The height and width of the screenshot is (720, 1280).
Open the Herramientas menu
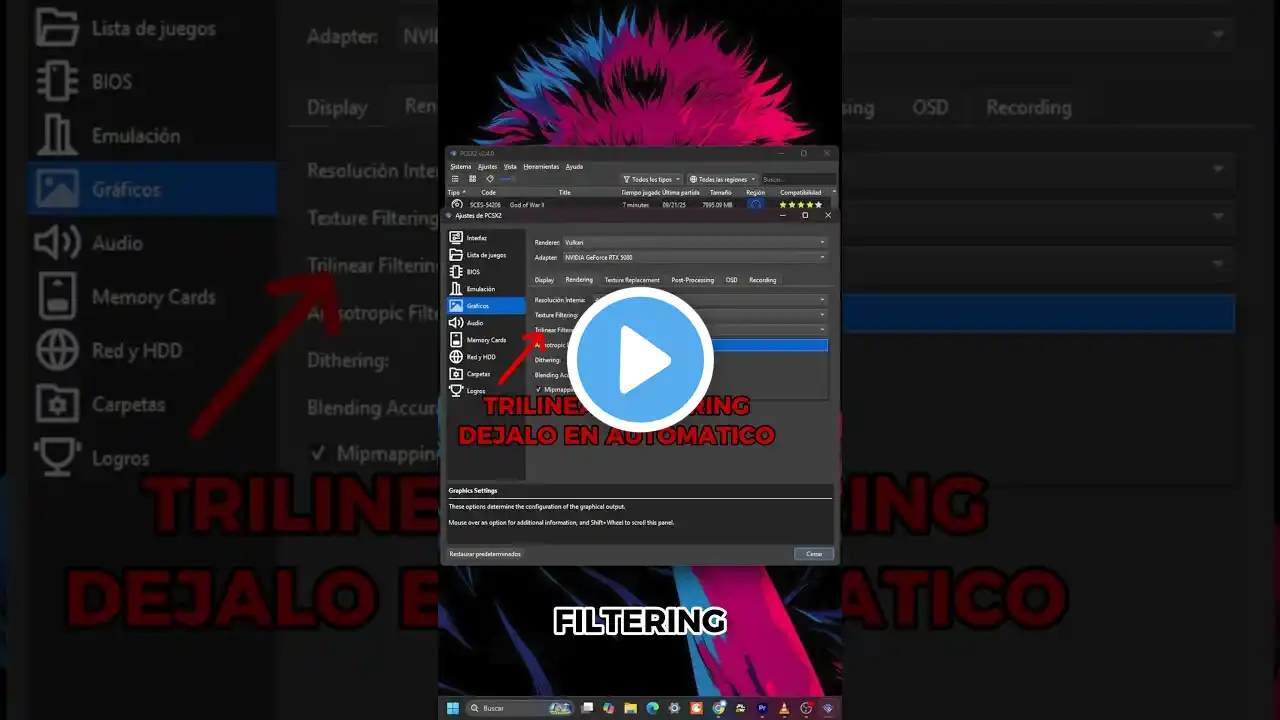coord(540,167)
